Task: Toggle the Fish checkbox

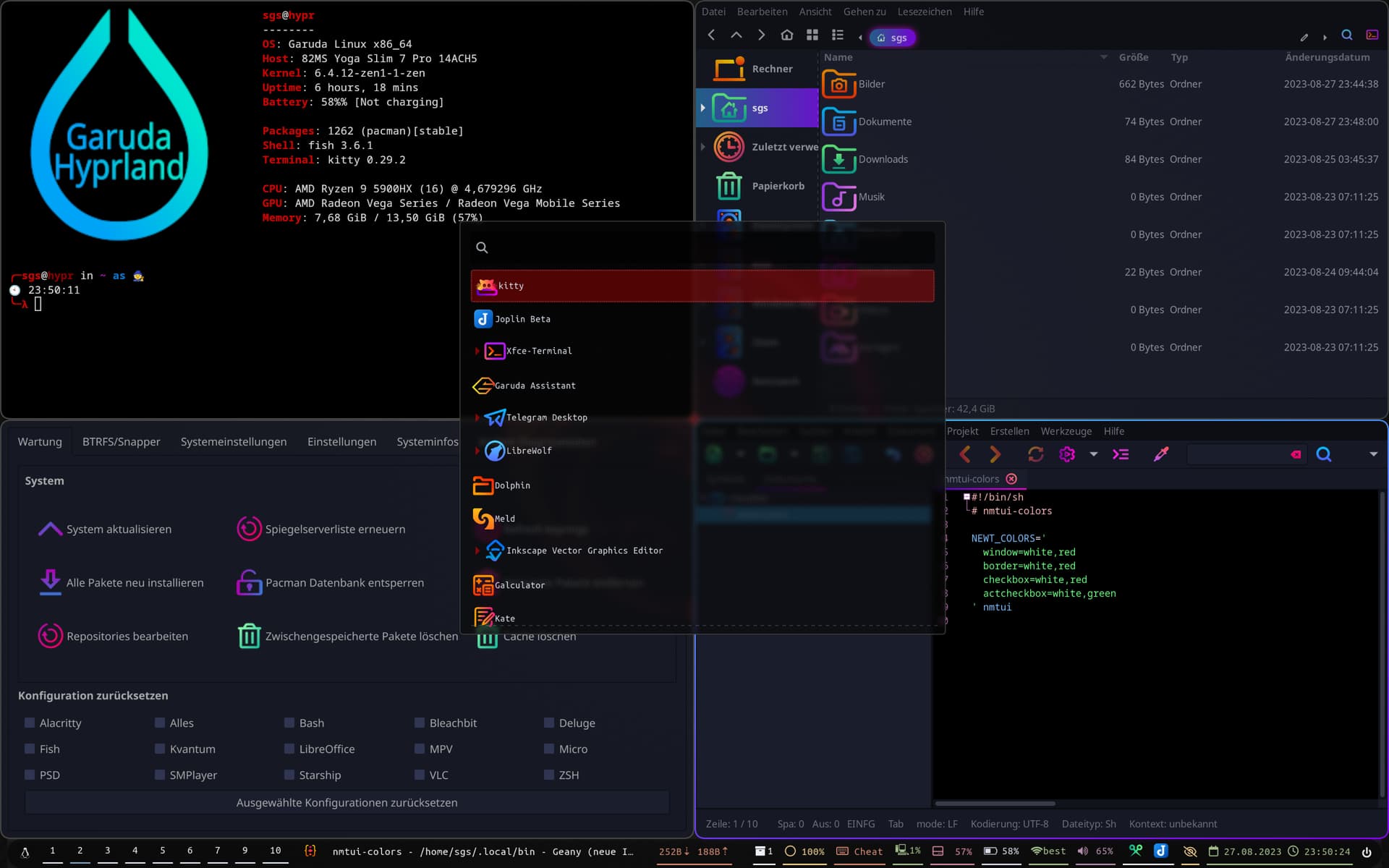Action: pos(30,749)
